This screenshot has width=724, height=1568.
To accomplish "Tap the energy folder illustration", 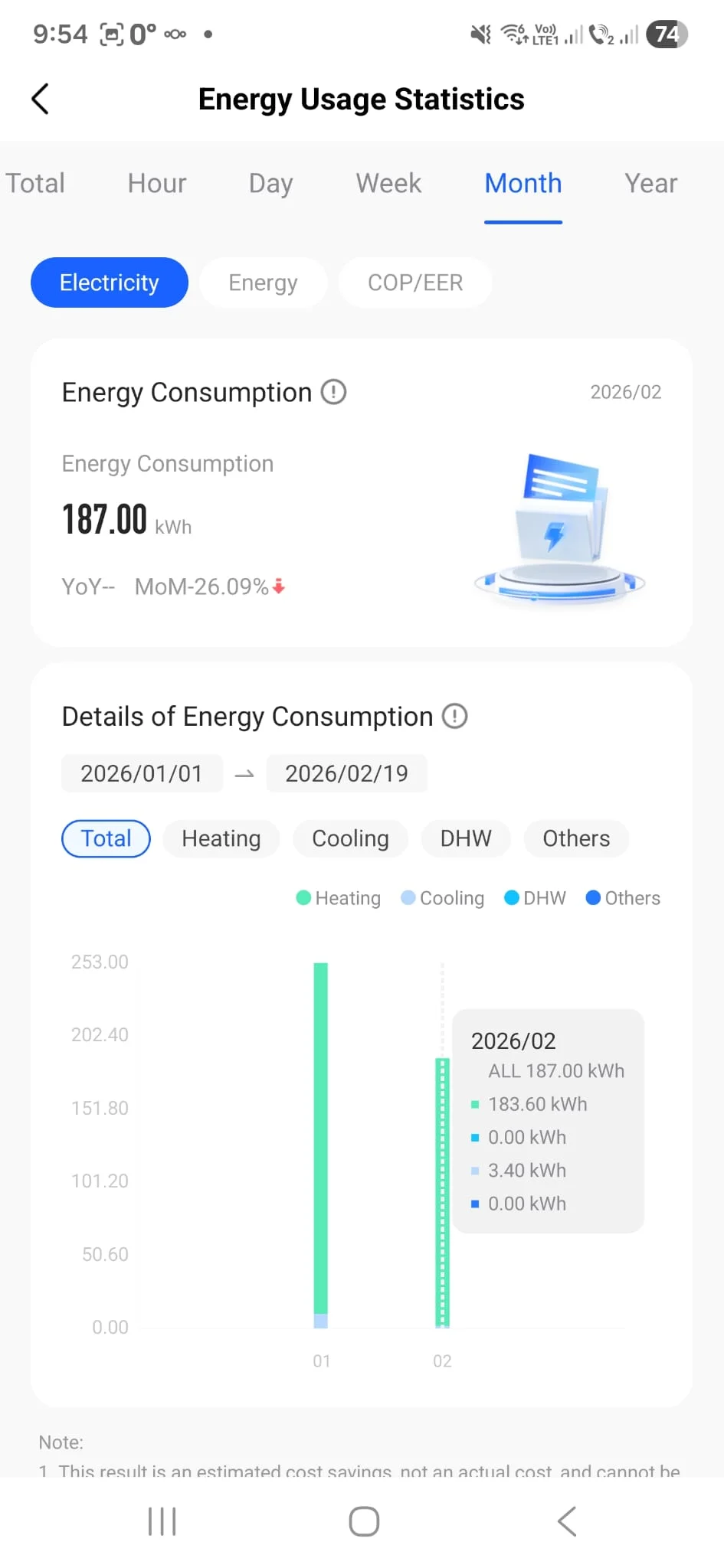I will pos(561,527).
